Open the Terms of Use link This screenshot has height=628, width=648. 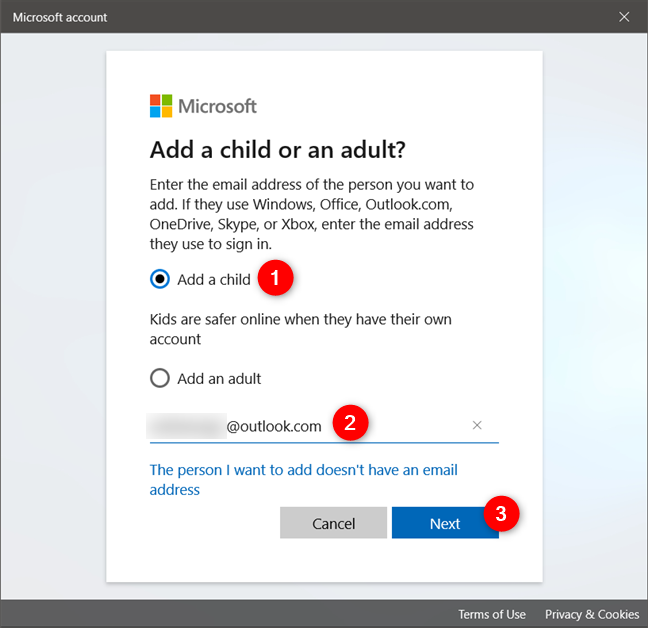pyautogui.click(x=492, y=614)
